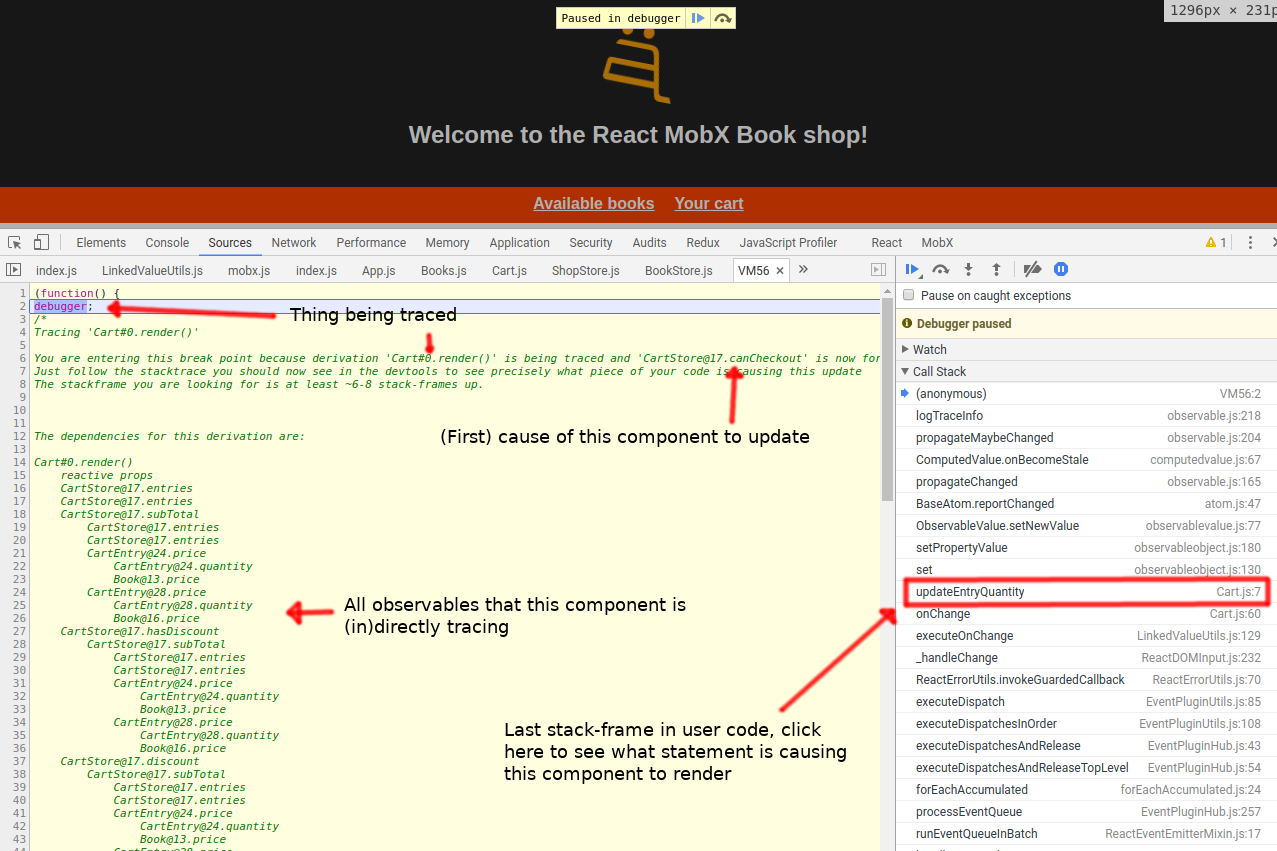Go to the Your cart link
Image resolution: width=1277 pixels, height=851 pixels.
click(708, 203)
